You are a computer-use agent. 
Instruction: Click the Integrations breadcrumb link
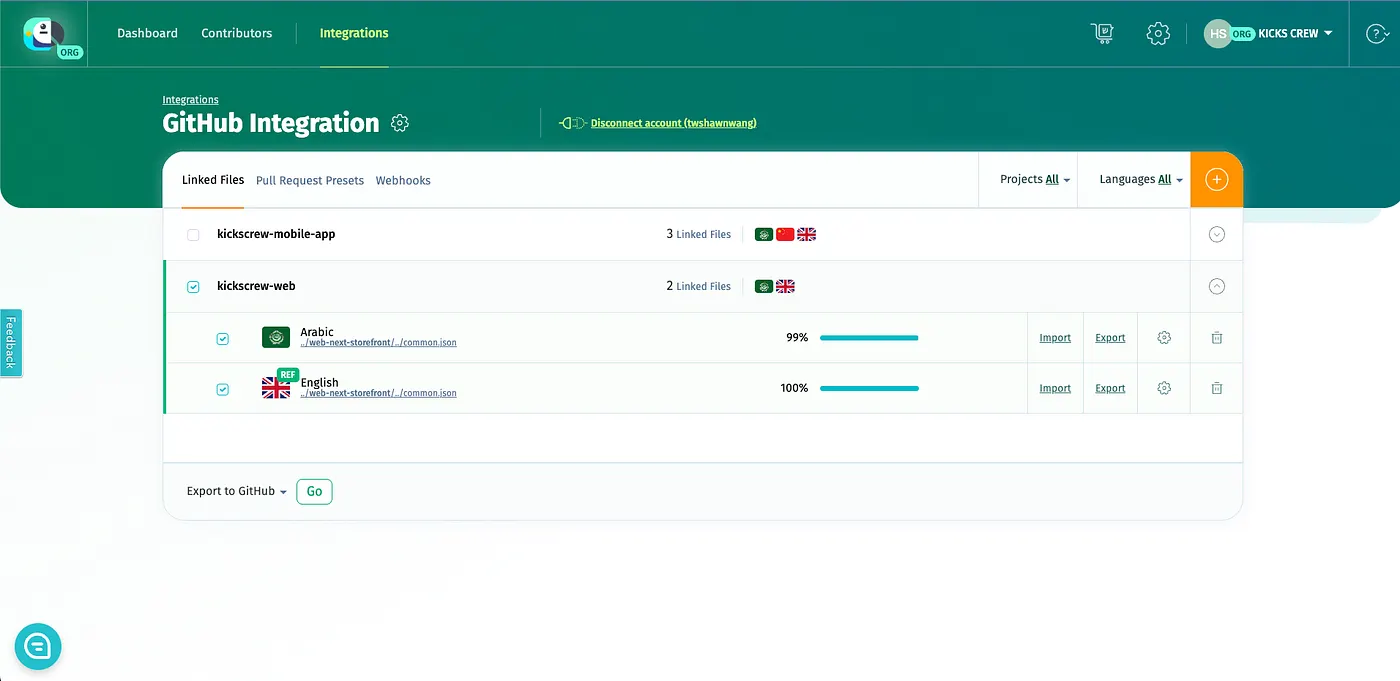point(190,100)
